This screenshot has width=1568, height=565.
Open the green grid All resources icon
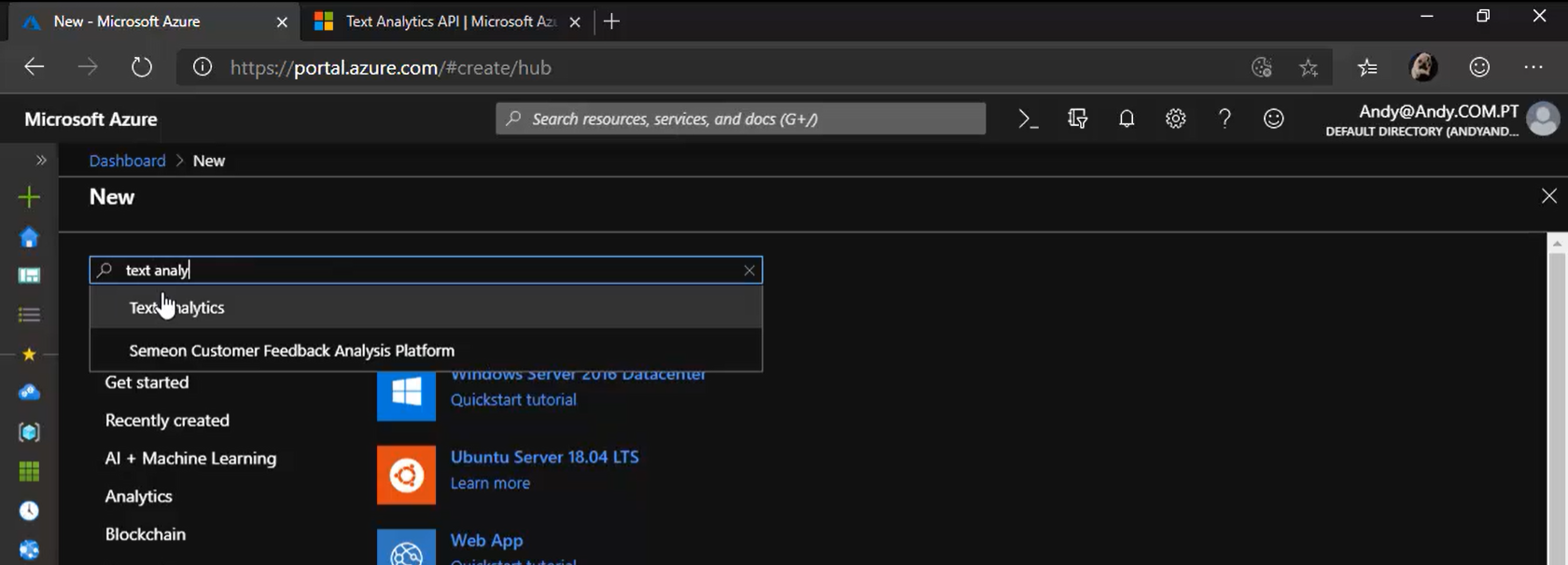29,472
